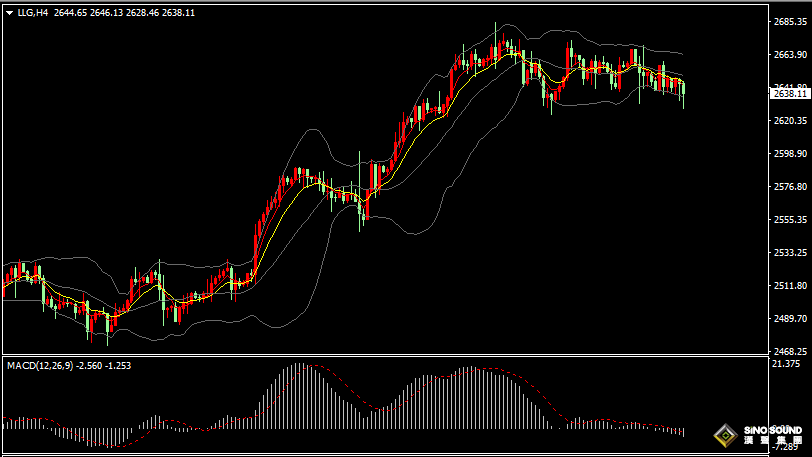The image size is (812, 457).
Task: Click the 2468.25 price scale label
Action: (x=790, y=351)
